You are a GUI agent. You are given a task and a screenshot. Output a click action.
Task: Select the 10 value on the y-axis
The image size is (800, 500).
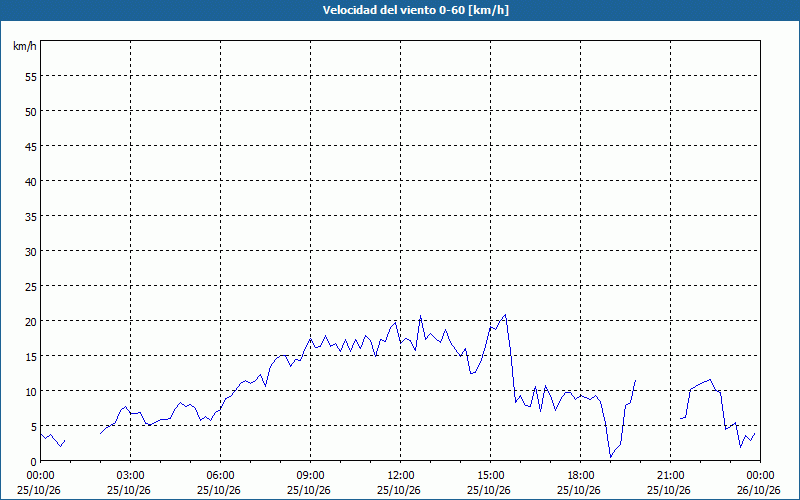click(x=31, y=391)
